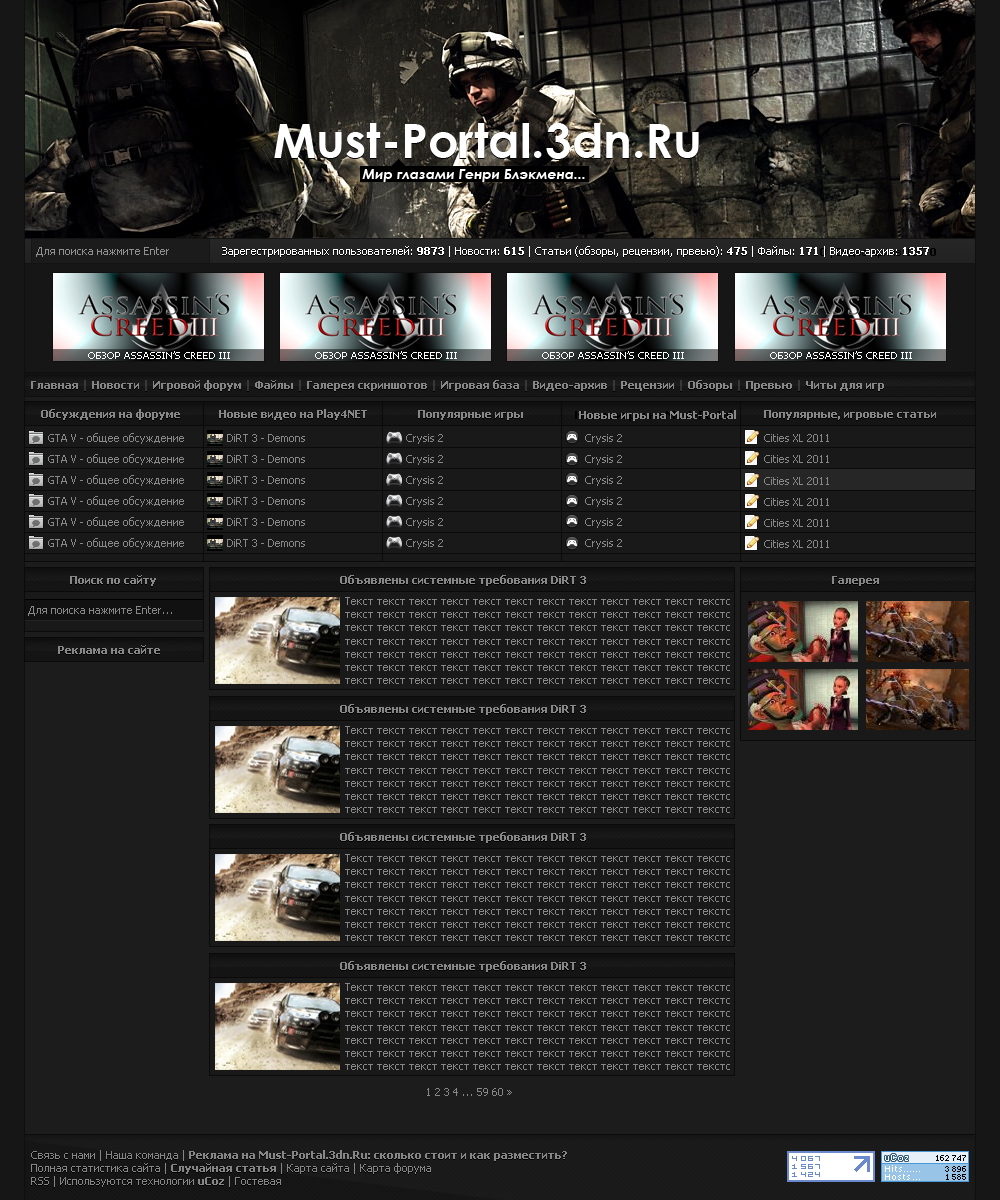Image resolution: width=1000 pixels, height=1200 pixels.
Task: Click the 'Новости: 615' statistic
Action: (x=489, y=251)
